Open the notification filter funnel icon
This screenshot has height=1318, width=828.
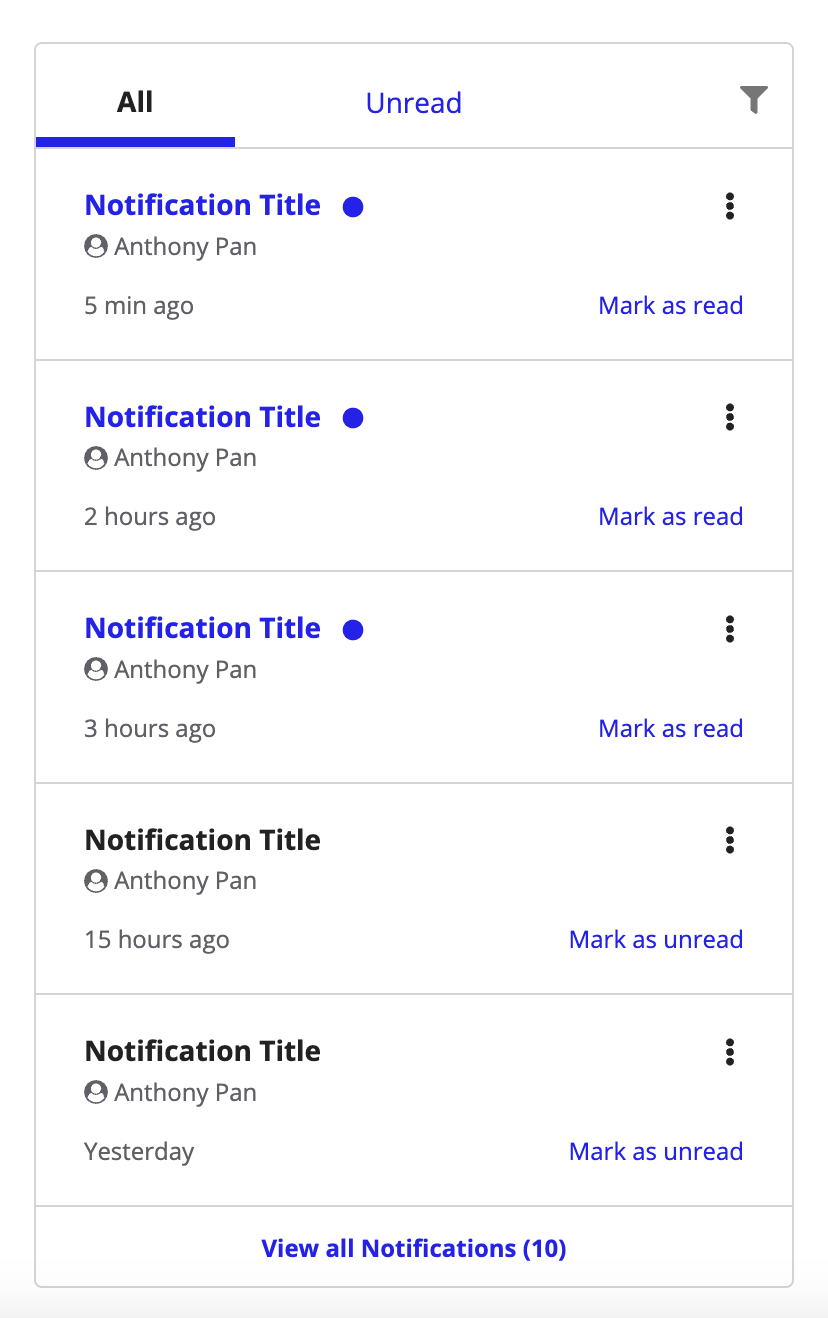point(753,100)
